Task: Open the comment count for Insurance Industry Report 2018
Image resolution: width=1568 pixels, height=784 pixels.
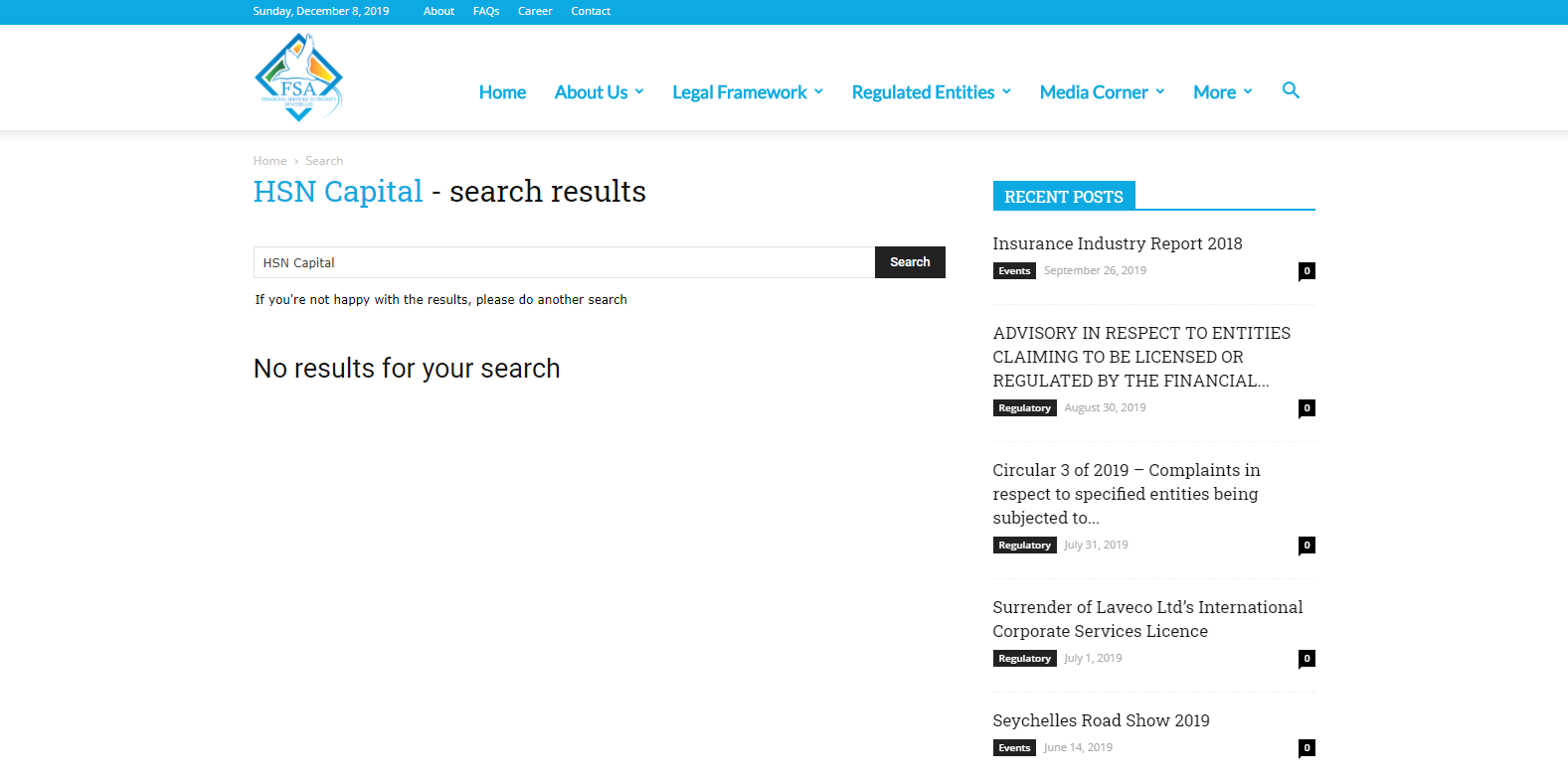Action: click(1307, 270)
